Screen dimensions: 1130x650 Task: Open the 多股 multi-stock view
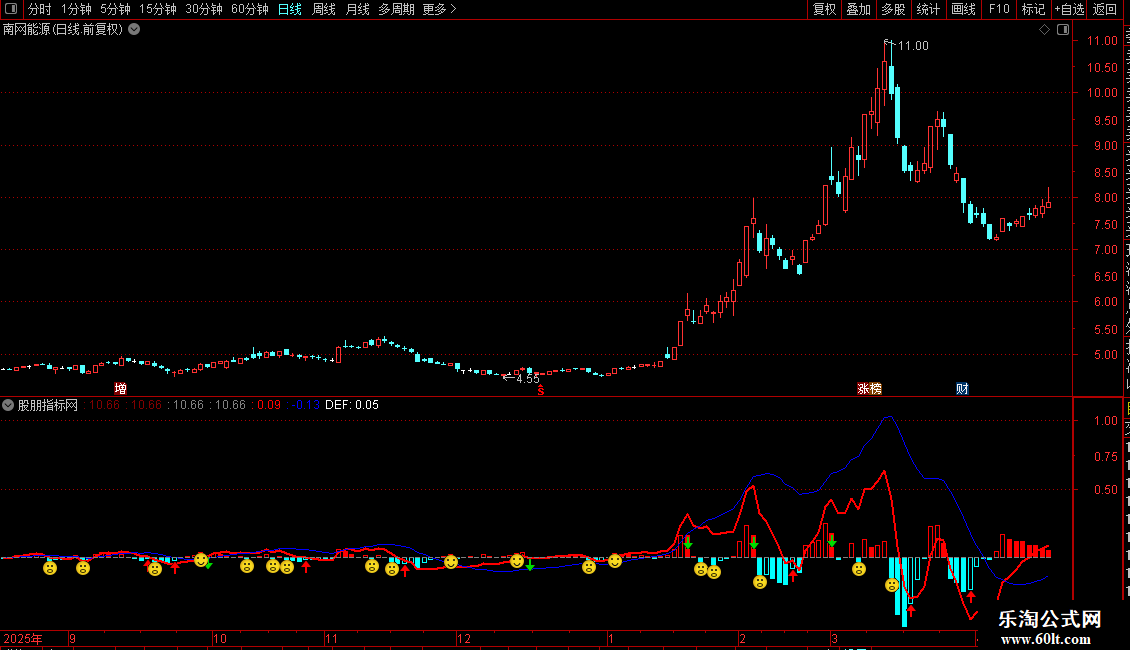click(x=893, y=9)
